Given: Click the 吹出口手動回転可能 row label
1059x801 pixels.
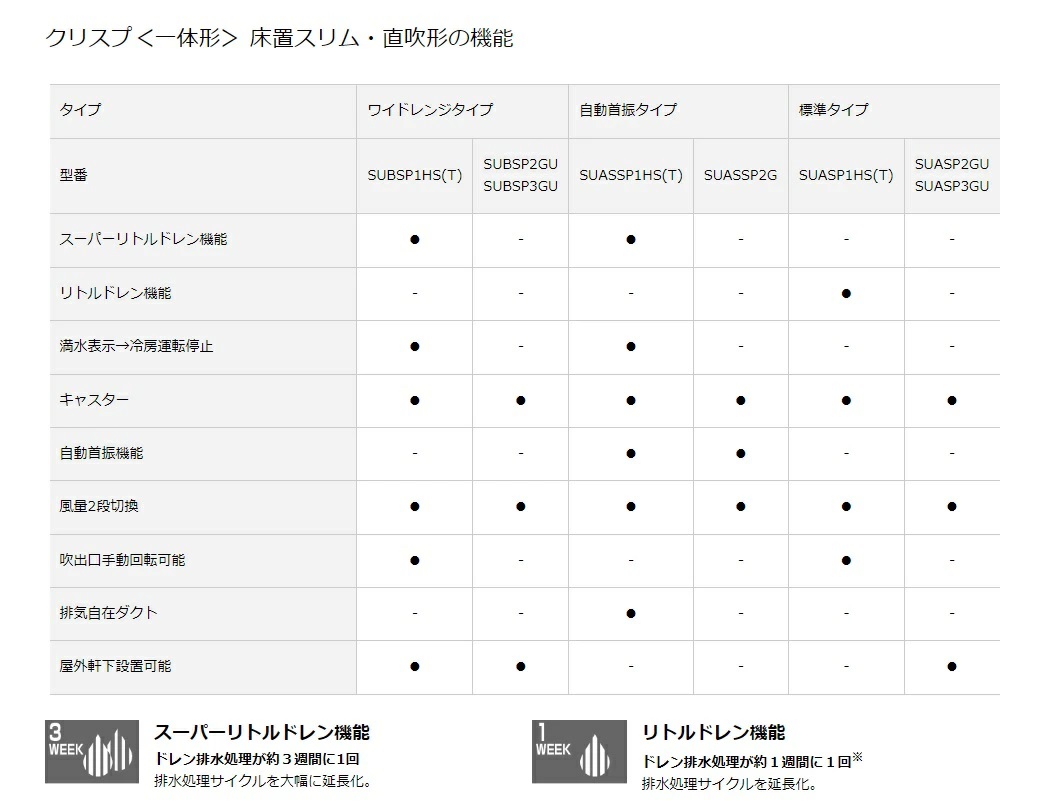Looking at the screenshot, I should [122, 560].
